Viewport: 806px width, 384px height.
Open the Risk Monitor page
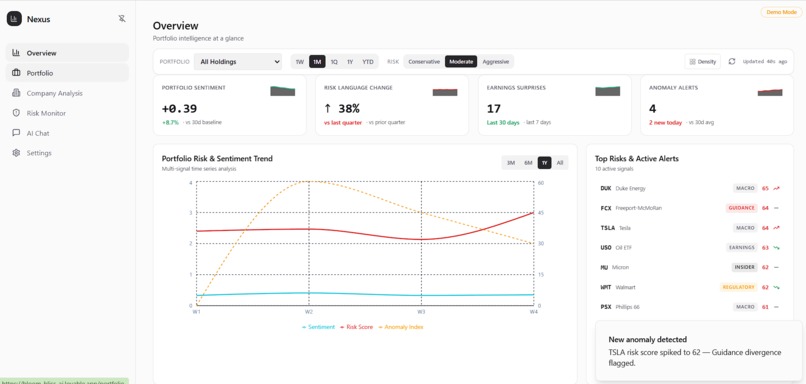[x=67, y=113]
